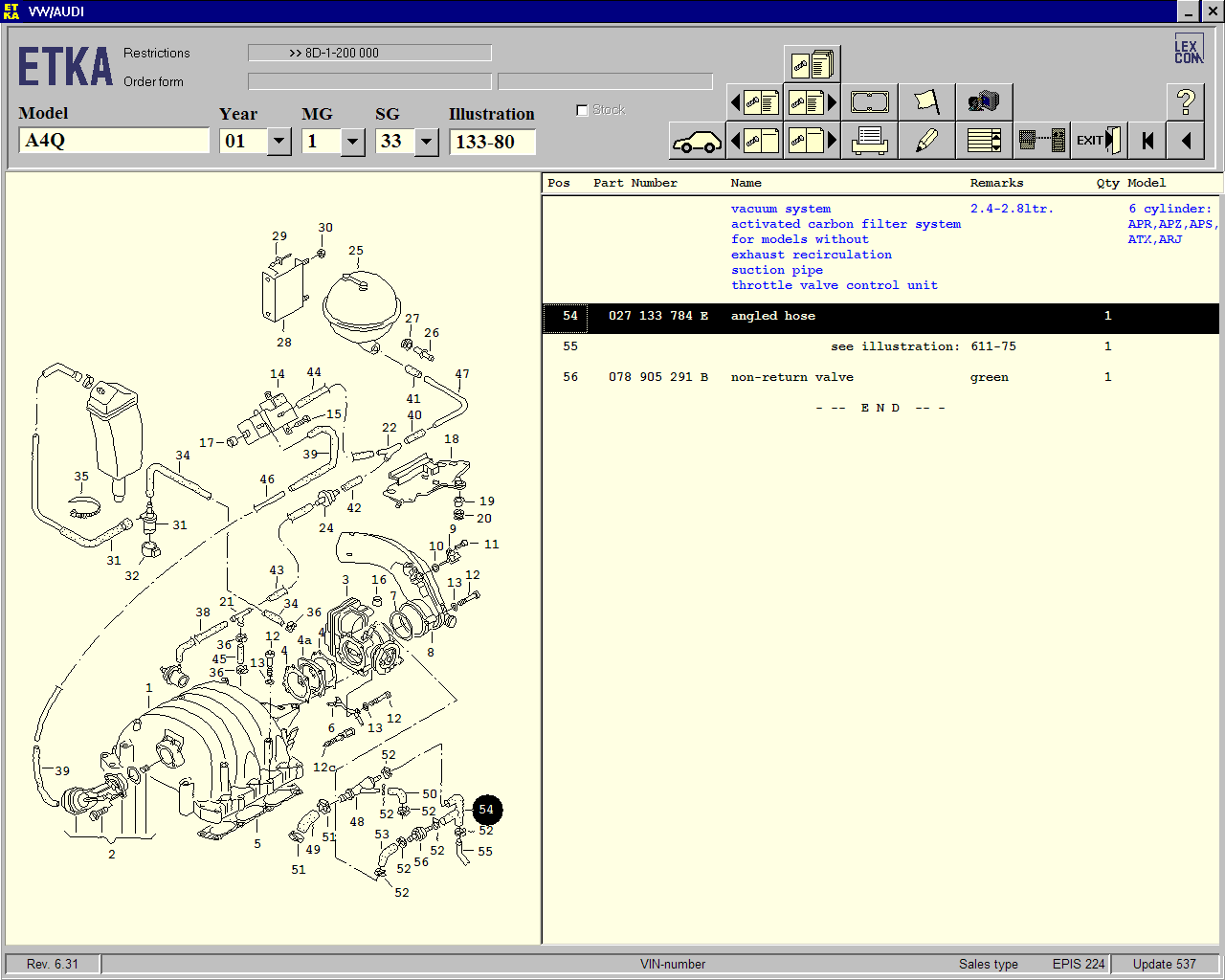
Task: Click the full-frame view icon
Action: (870, 101)
